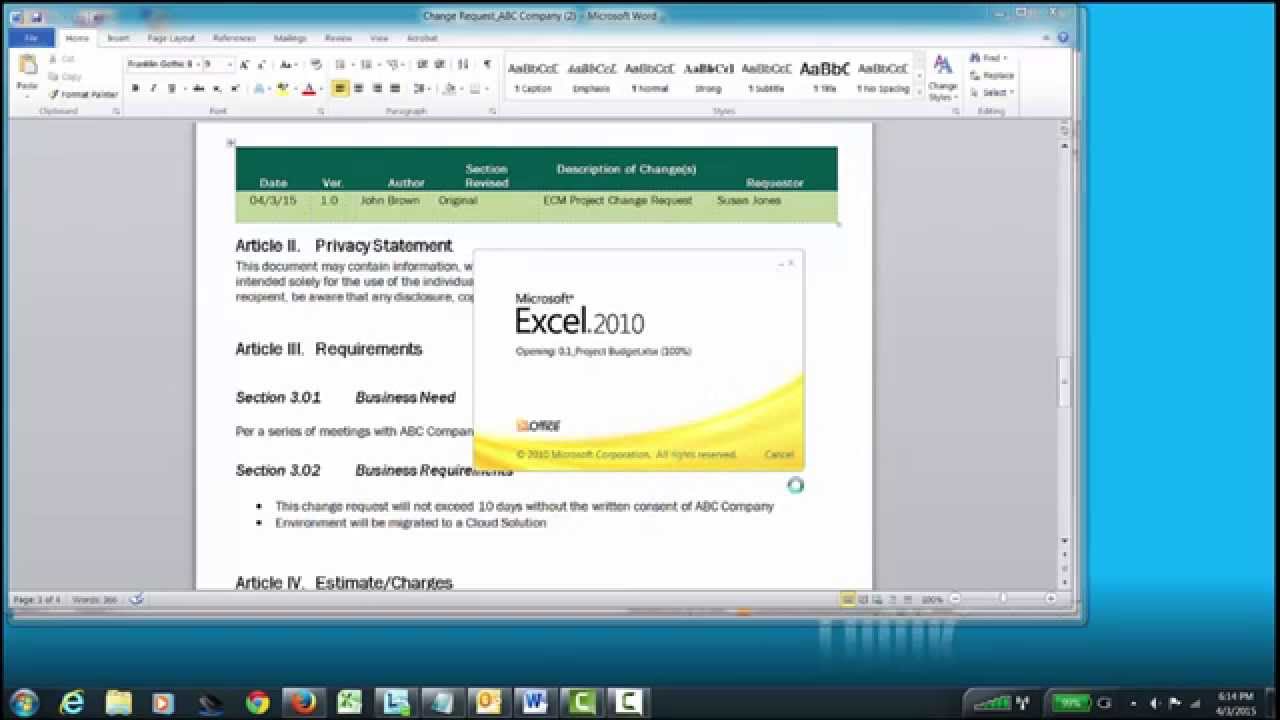Click Word count in status bar

(x=97, y=600)
